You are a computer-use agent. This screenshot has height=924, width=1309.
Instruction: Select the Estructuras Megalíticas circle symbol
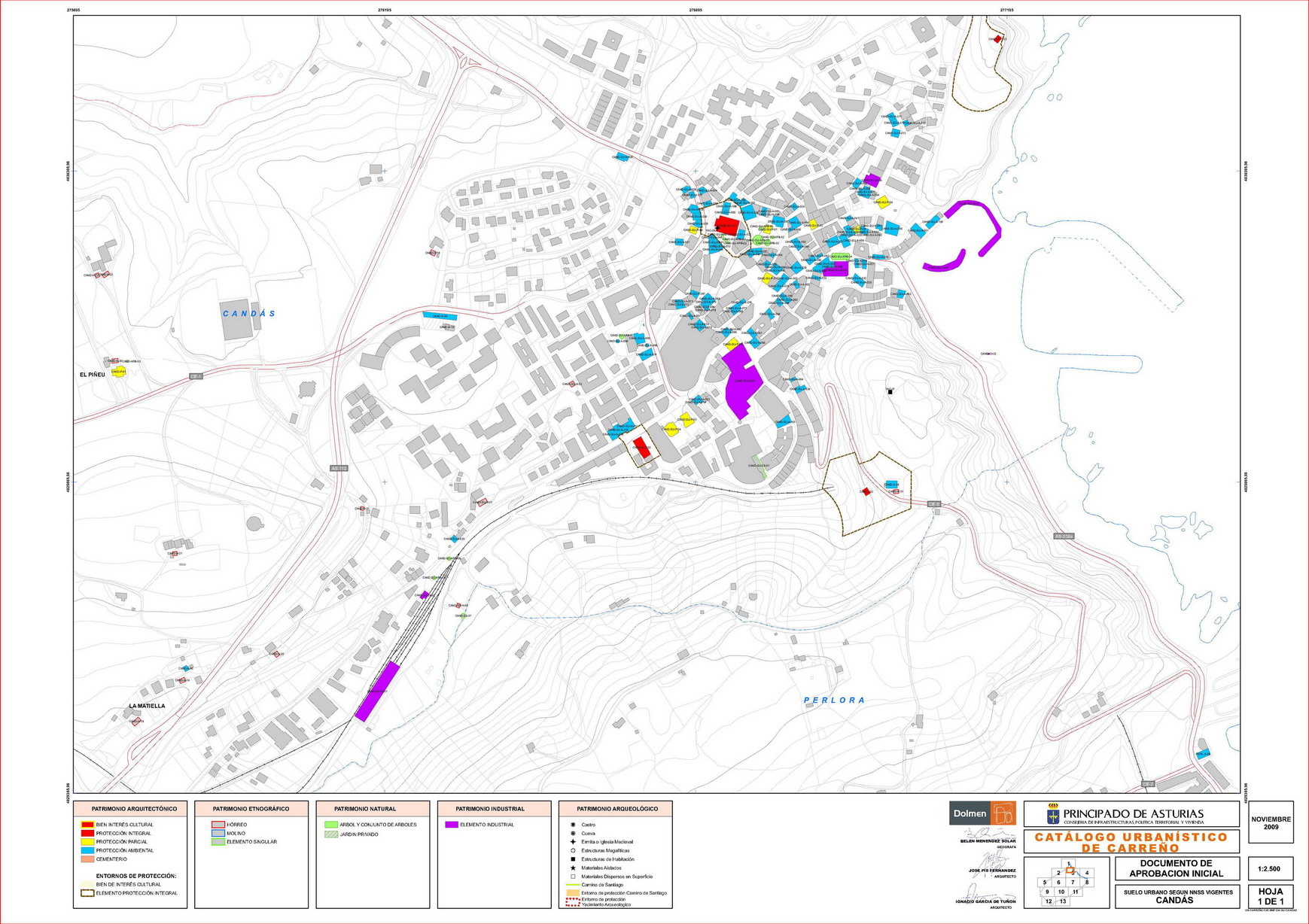(573, 851)
